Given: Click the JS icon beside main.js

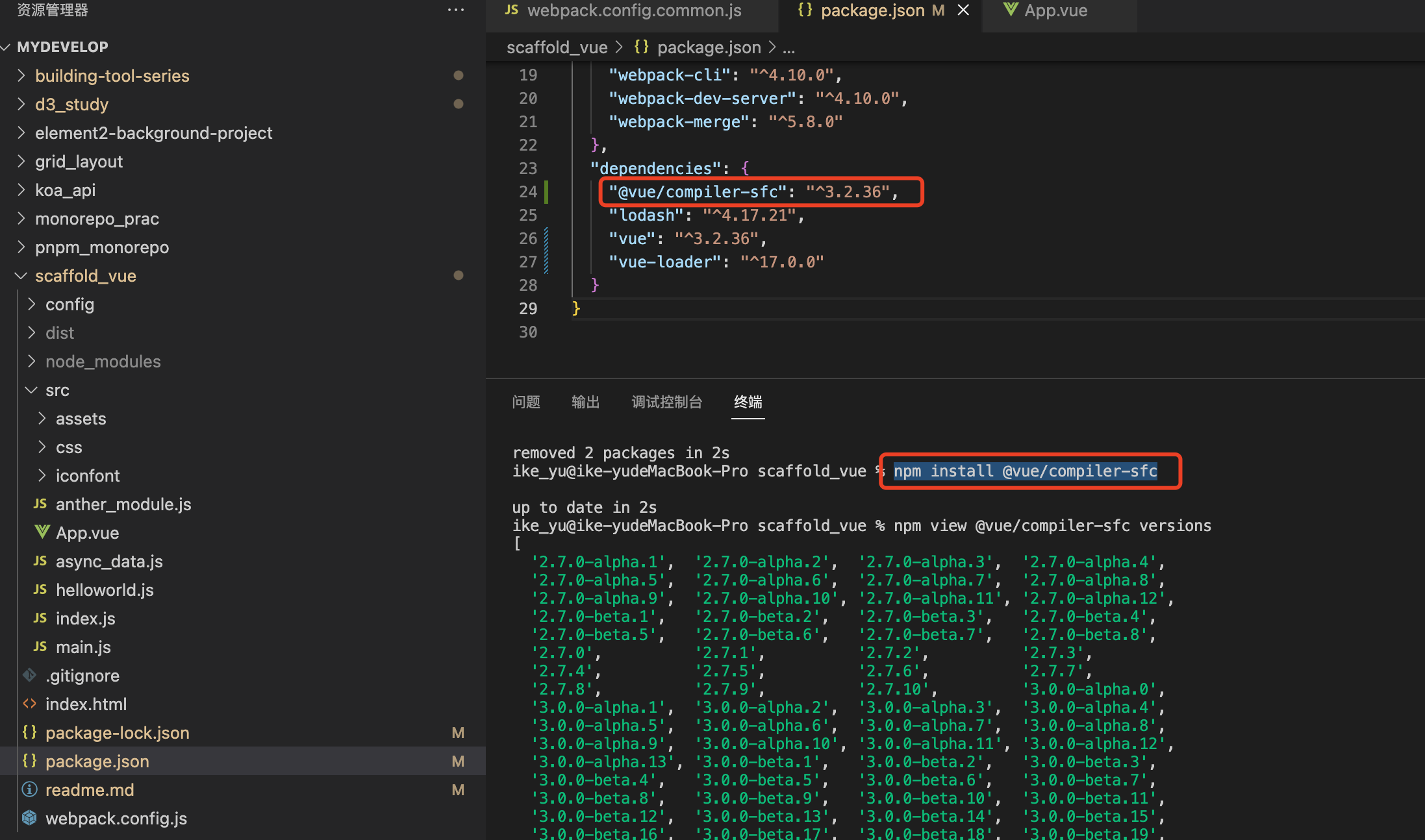Looking at the screenshot, I should [x=40, y=647].
